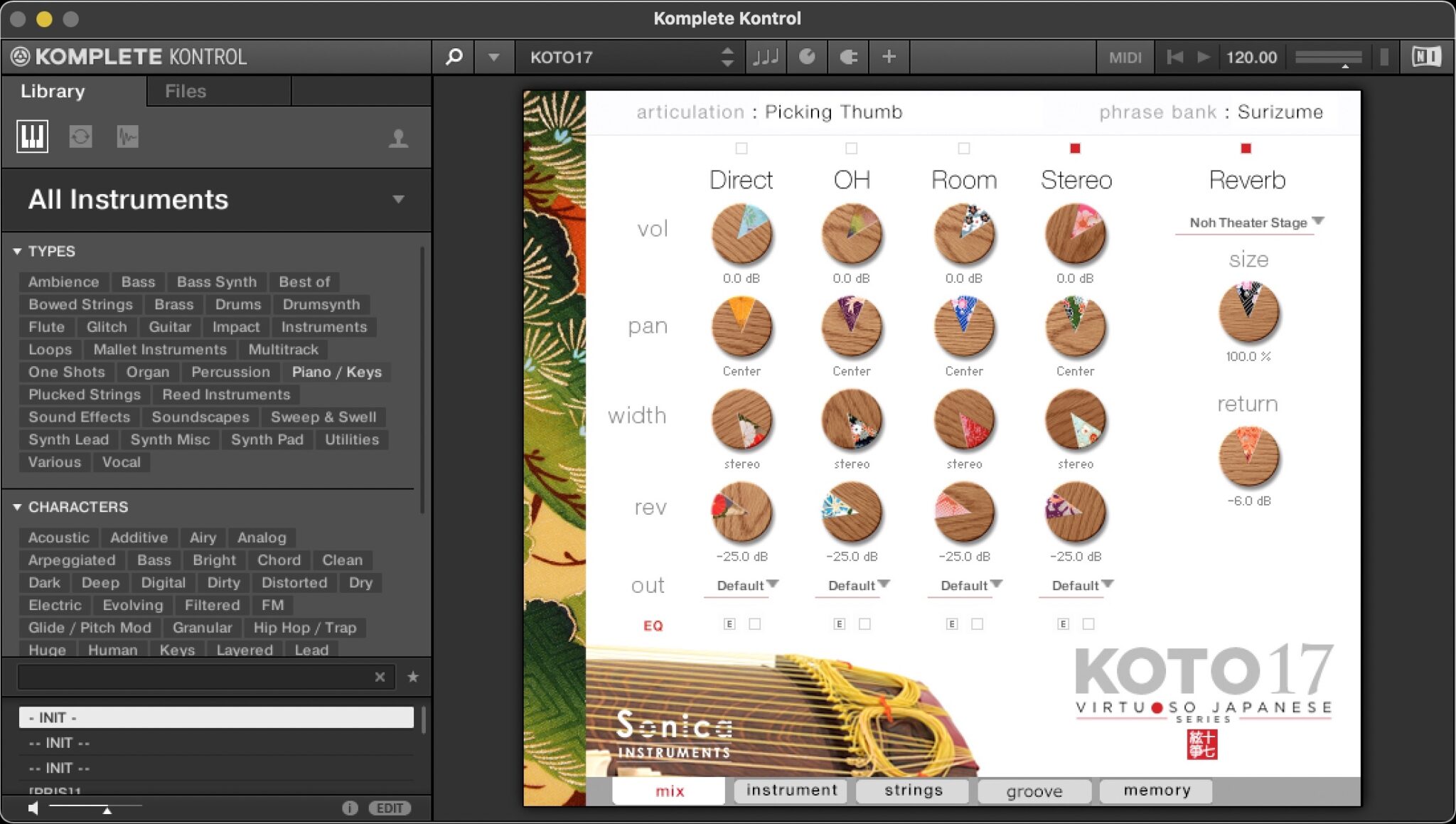1456x824 pixels.
Task: Enable the Room mic checkbox
Action: click(x=963, y=148)
